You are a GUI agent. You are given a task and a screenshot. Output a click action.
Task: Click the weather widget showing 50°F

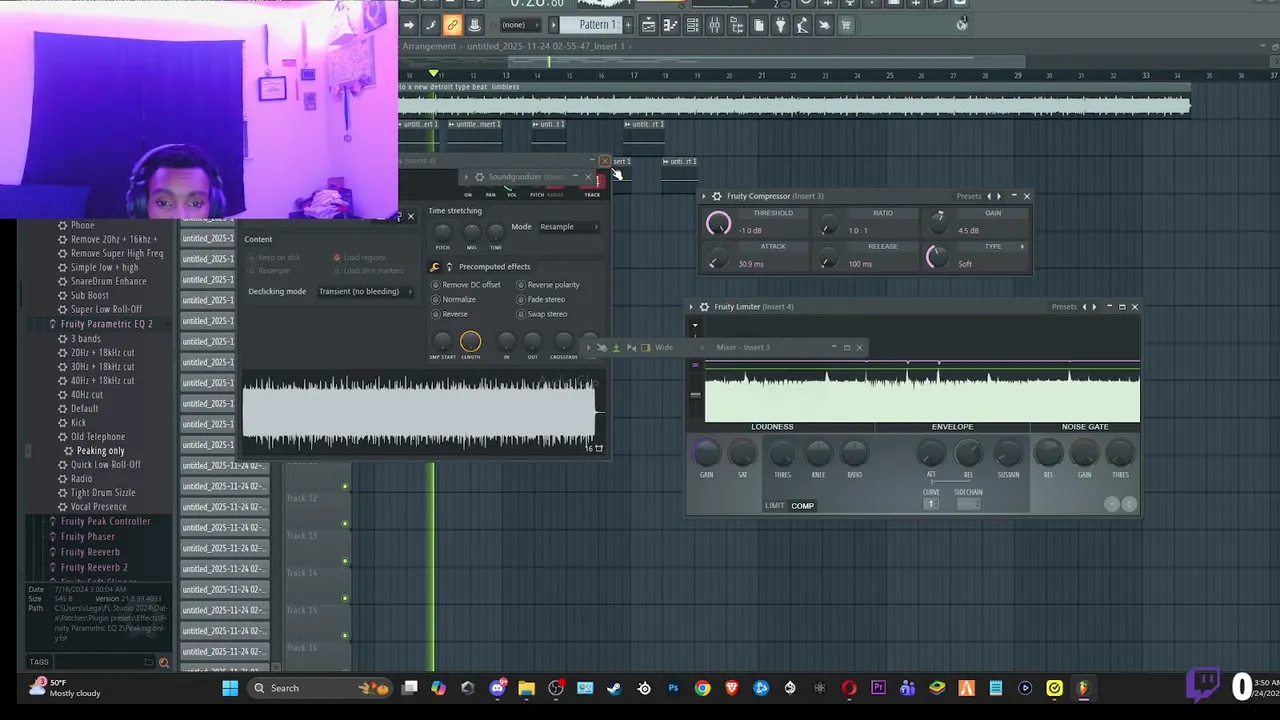[66, 688]
